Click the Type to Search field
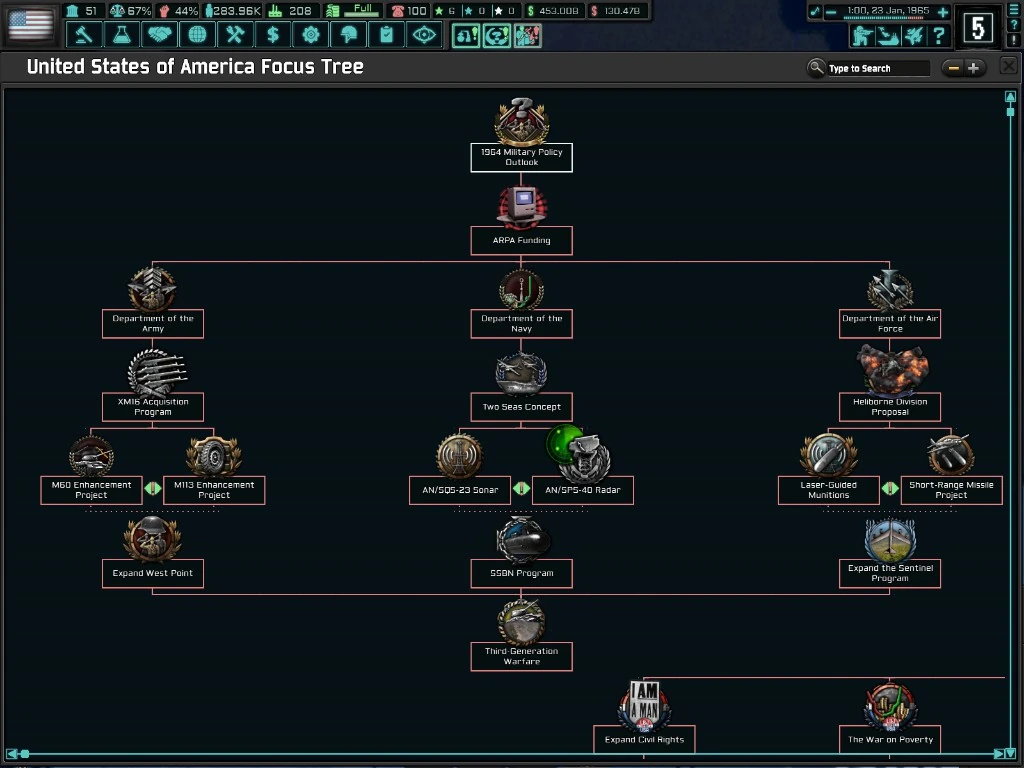Screen dimensions: 1024x768 [875, 67]
